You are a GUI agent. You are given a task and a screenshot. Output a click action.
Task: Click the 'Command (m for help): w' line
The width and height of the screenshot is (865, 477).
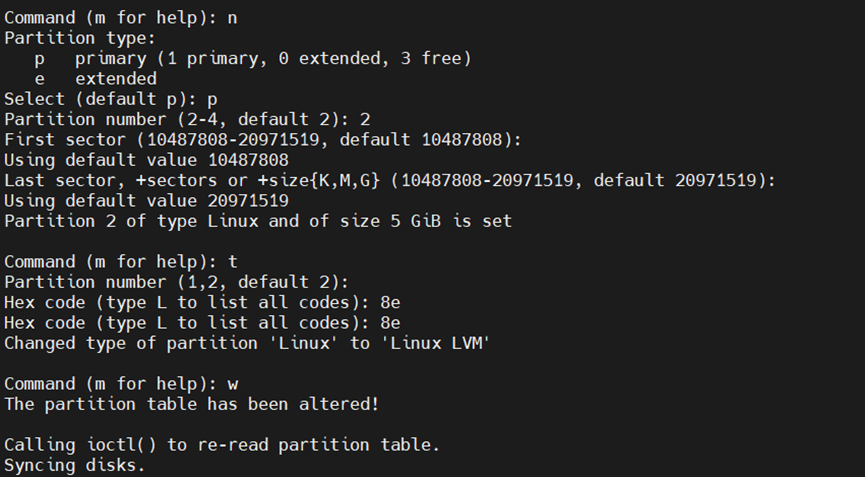pyautogui.click(x=121, y=384)
